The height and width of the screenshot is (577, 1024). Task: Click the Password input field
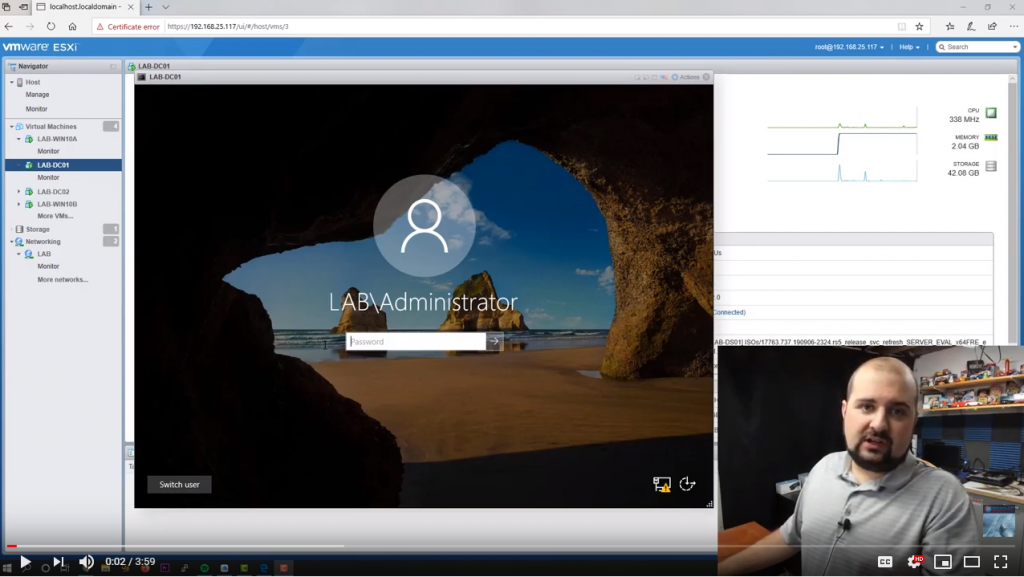(416, 341)
